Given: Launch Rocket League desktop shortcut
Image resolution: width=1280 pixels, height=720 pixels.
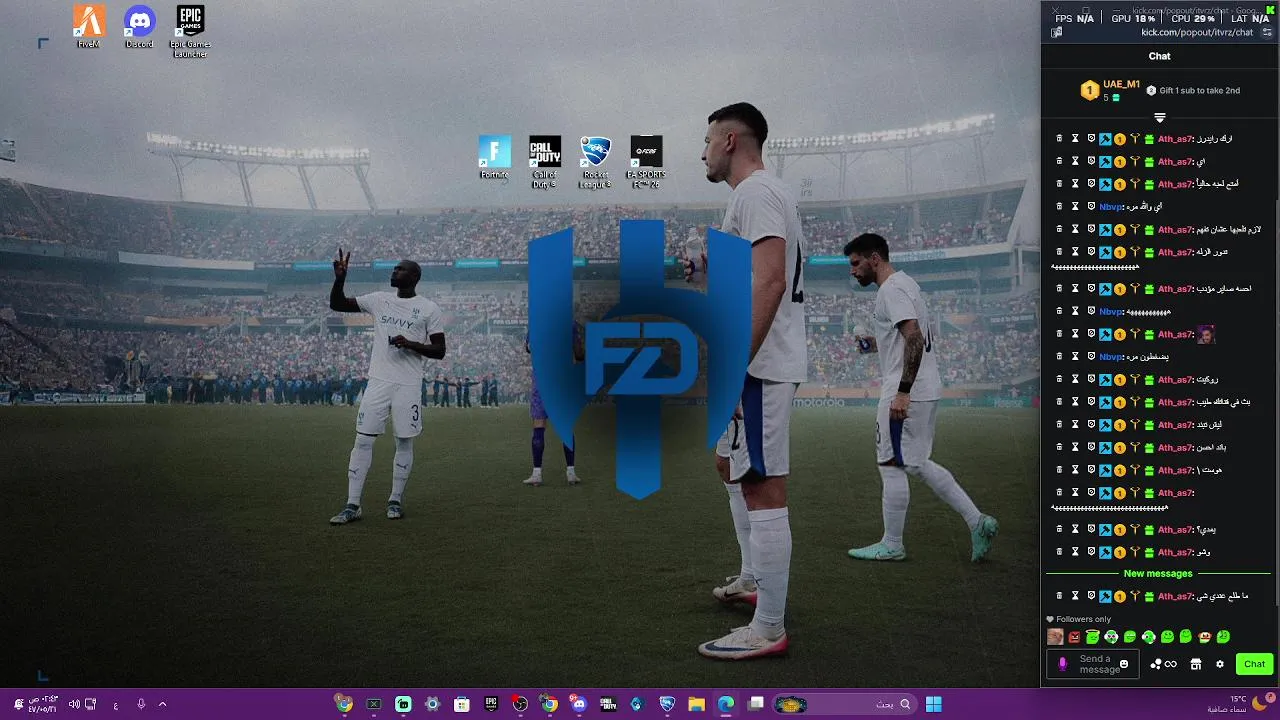Looking at the screenshot, I should point(595,162).
